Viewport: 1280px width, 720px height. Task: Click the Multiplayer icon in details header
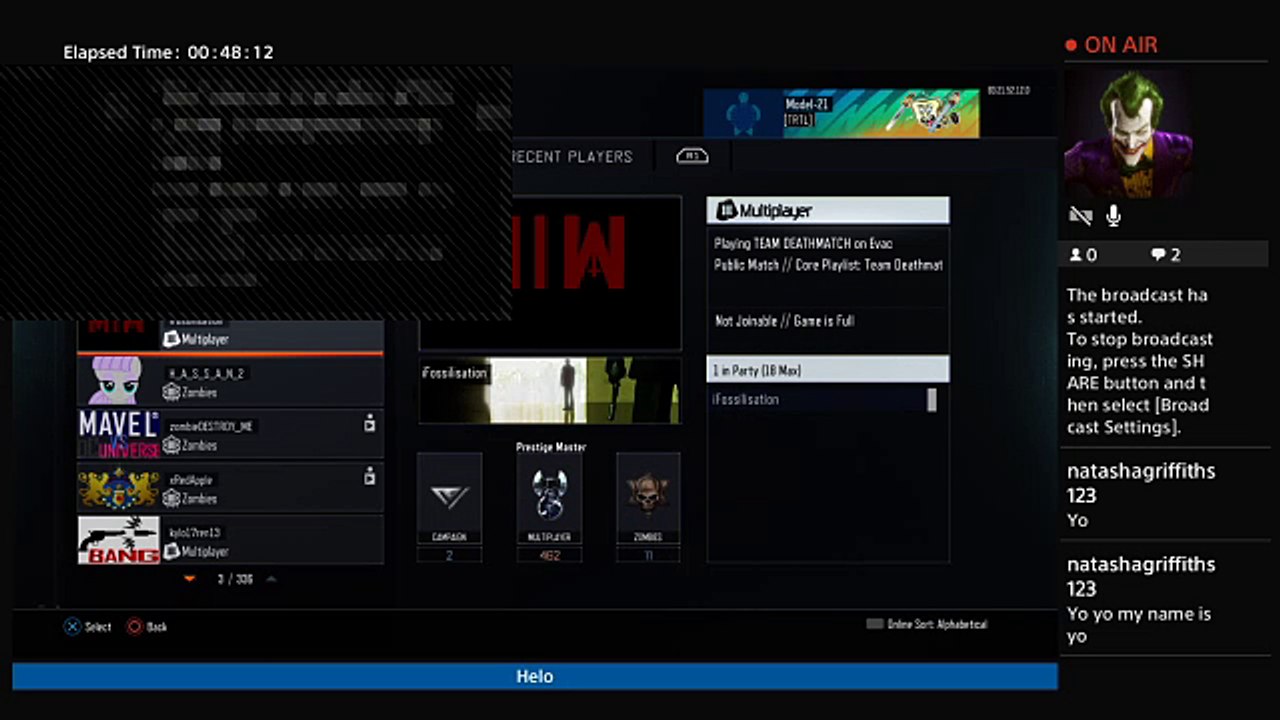(x=726, y=210)
